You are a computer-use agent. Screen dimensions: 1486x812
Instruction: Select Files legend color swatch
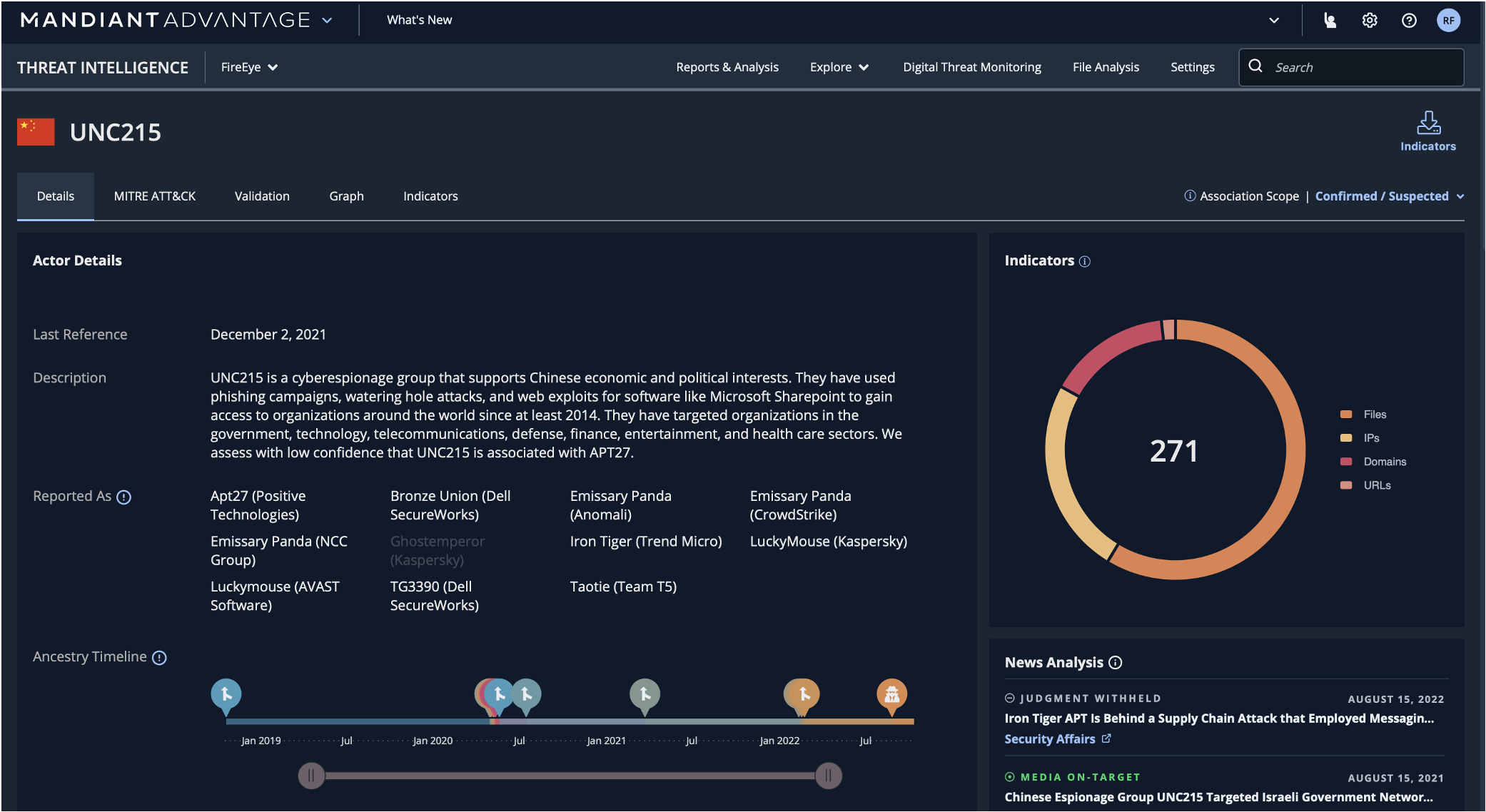1346,415
